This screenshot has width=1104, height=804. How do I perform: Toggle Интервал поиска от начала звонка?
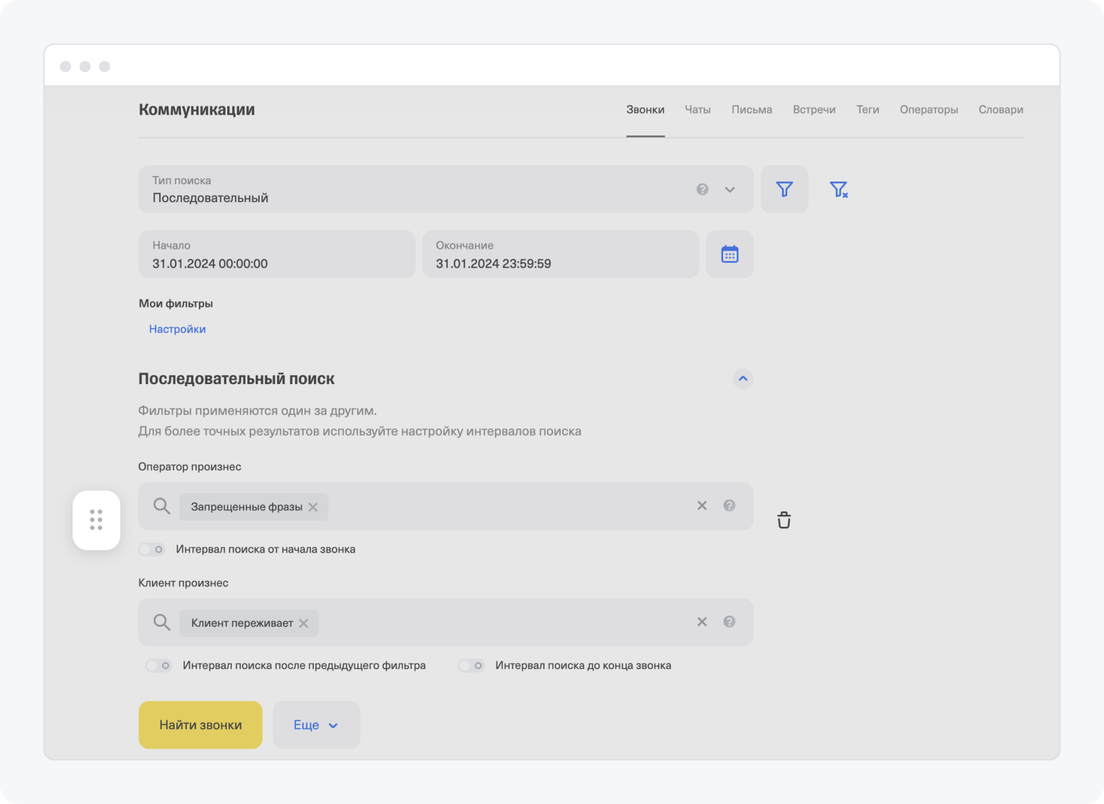(152, 549)
